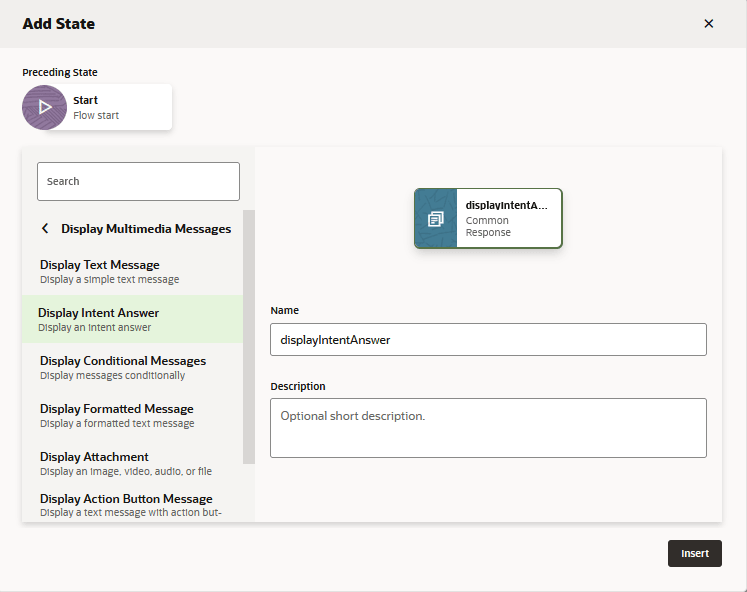747x592 pixels.
Task: Click the Search templates field
Action: [138, 181]
